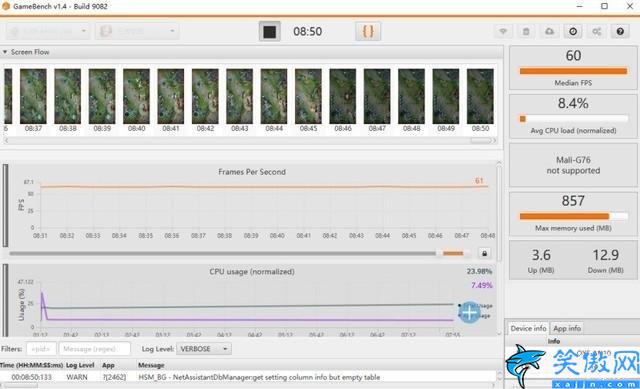The image size is (640, 389).
Task: Click the cloud upload icon
Action: pyautogui.click(x=549, y=31)
